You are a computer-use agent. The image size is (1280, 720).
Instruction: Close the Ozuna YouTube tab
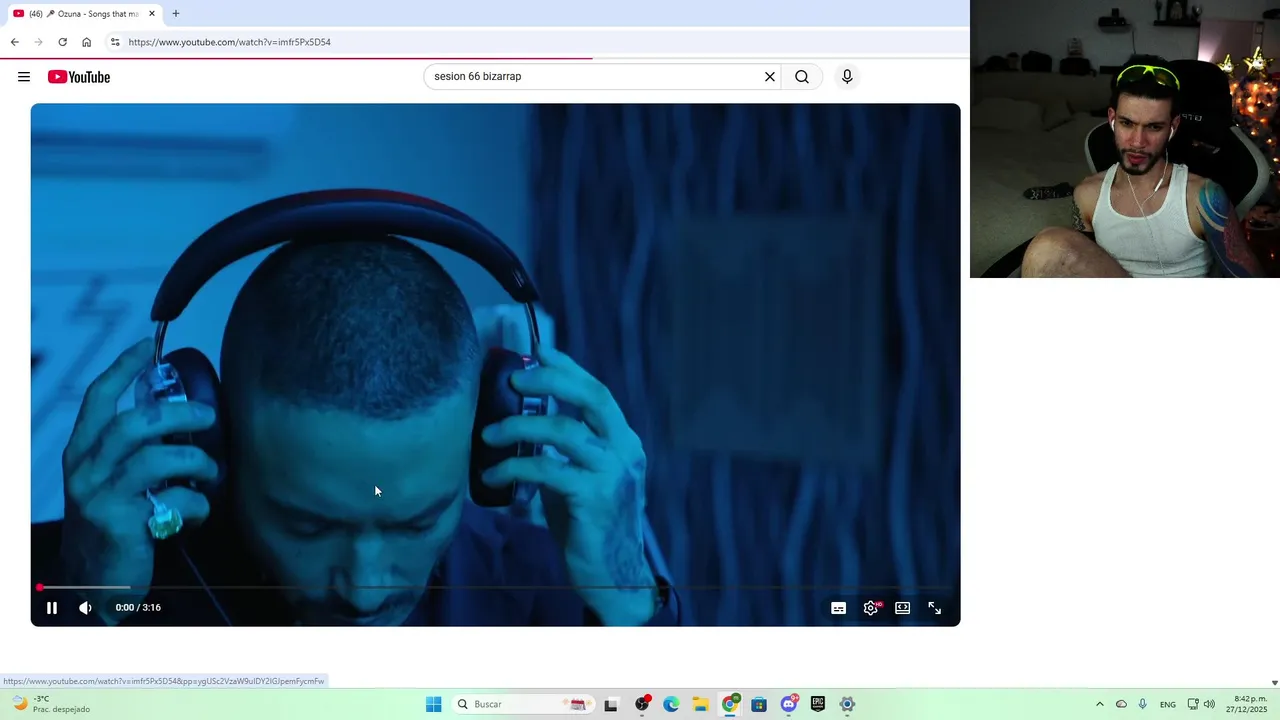coord(152,14)
